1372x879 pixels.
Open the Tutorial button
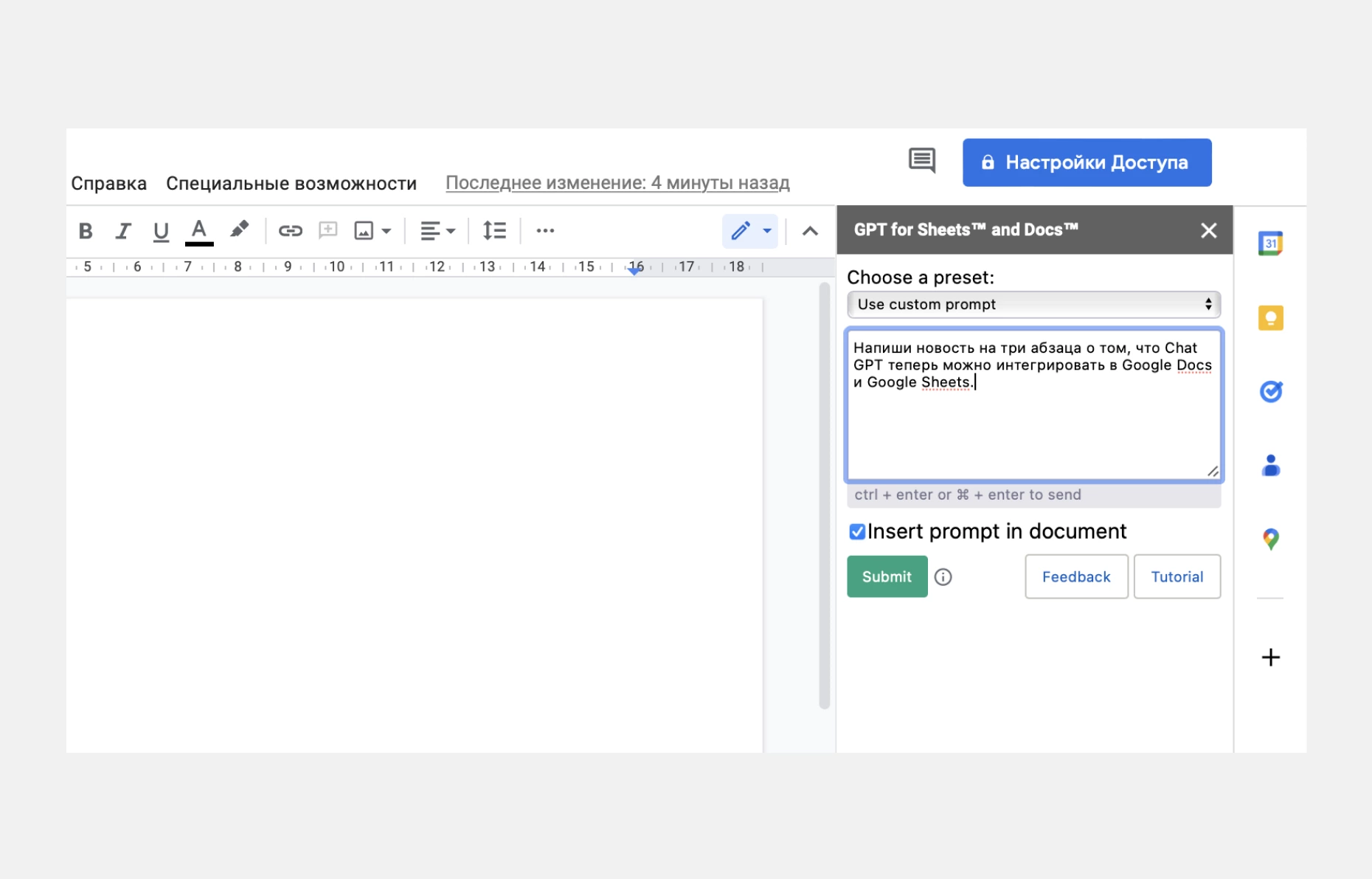point(1177,576)
